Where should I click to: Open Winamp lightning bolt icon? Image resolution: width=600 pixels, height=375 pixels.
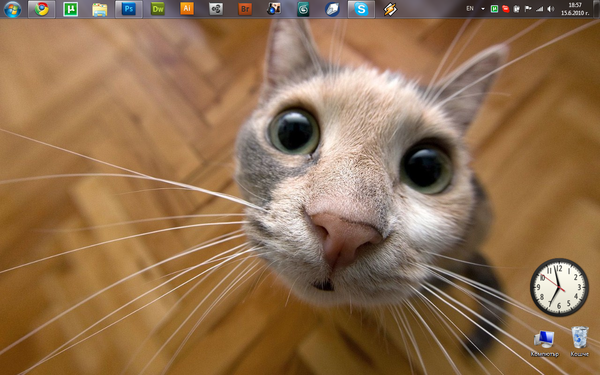pyautogui.click(x=390, y=9)
